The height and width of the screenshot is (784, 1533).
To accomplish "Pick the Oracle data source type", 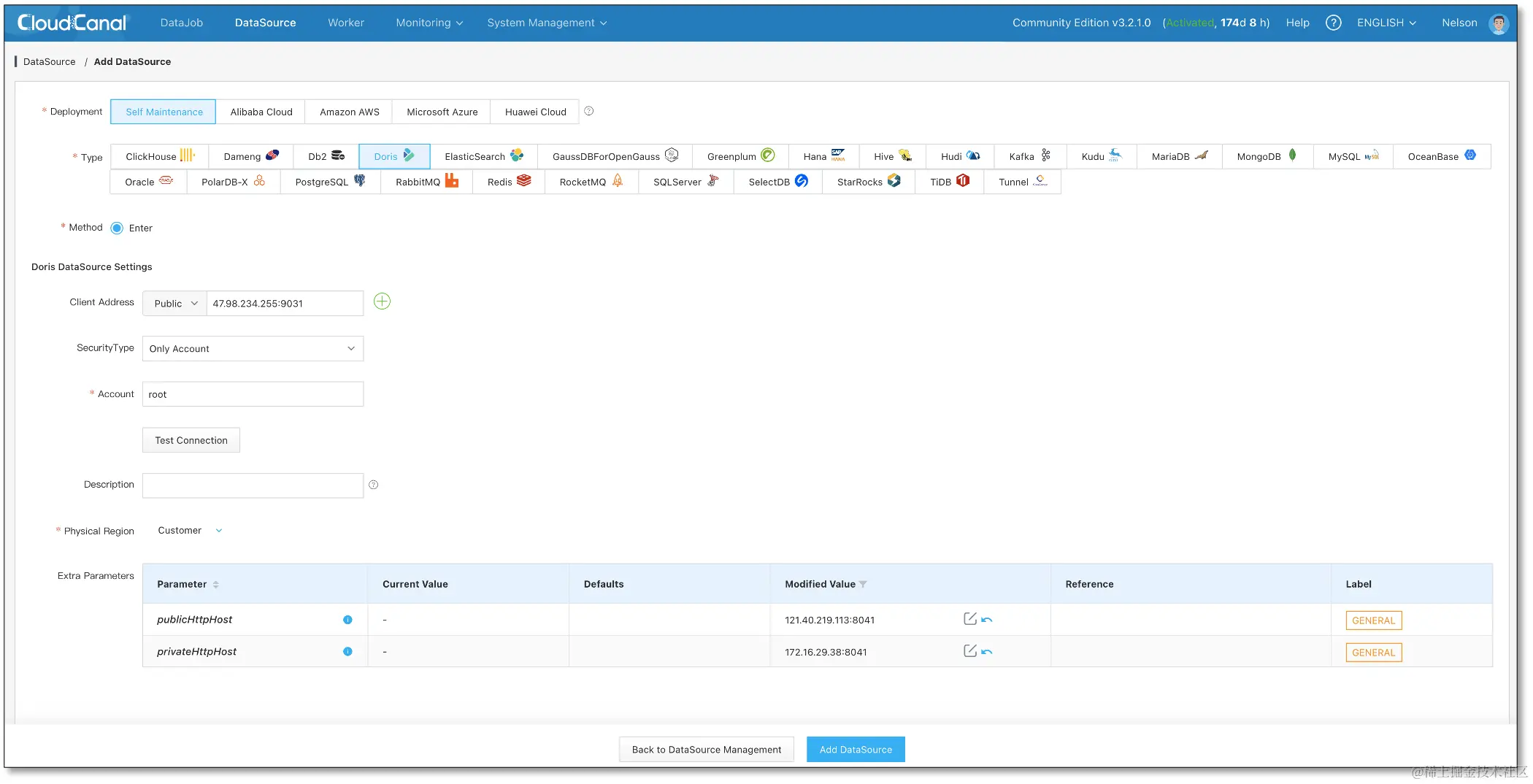I will coord(148,182).
